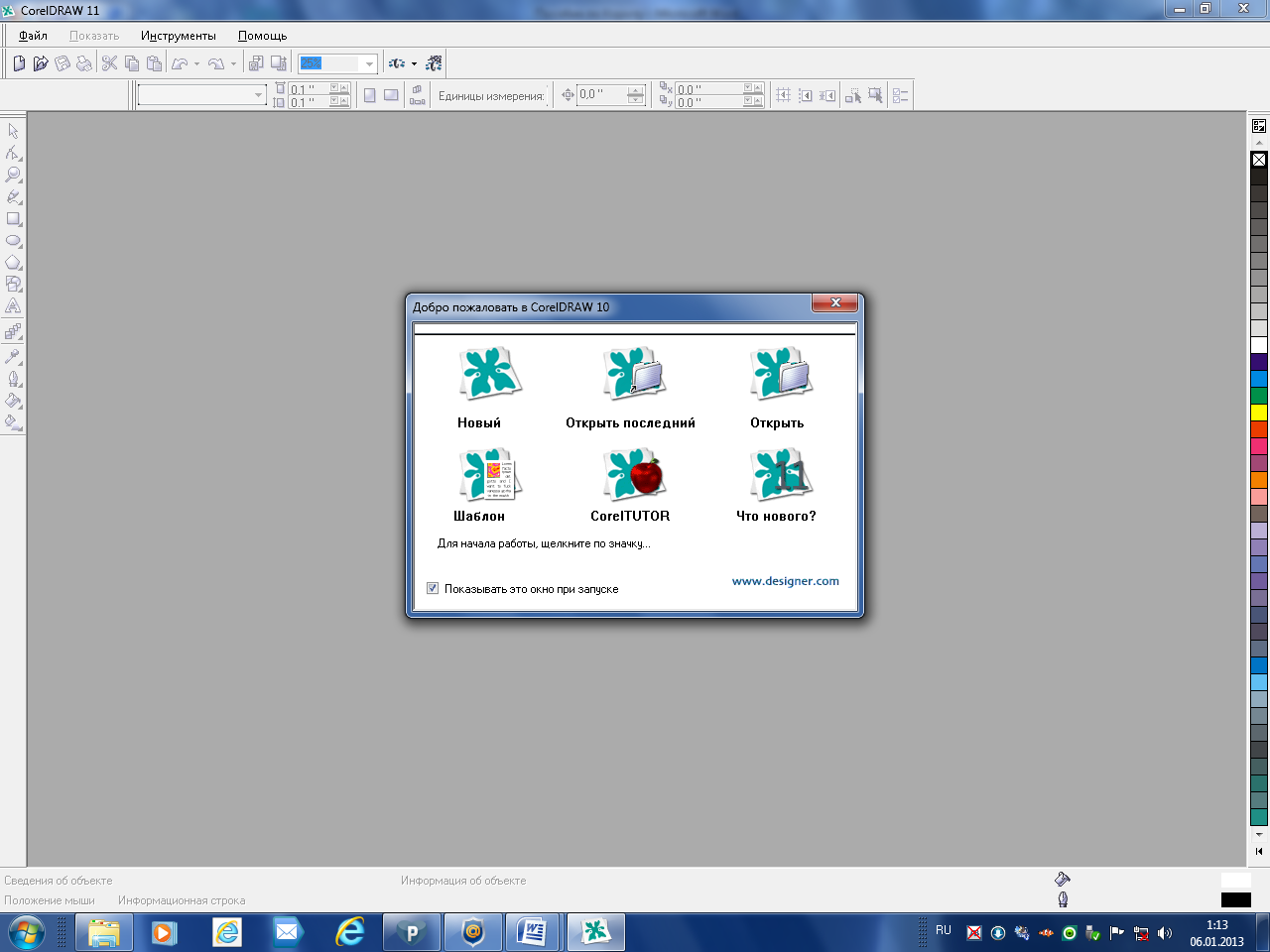This screenshot has width=1270, height=952.
Task: Click the nudge offset 0,0 input field
Action: (602, 95)
